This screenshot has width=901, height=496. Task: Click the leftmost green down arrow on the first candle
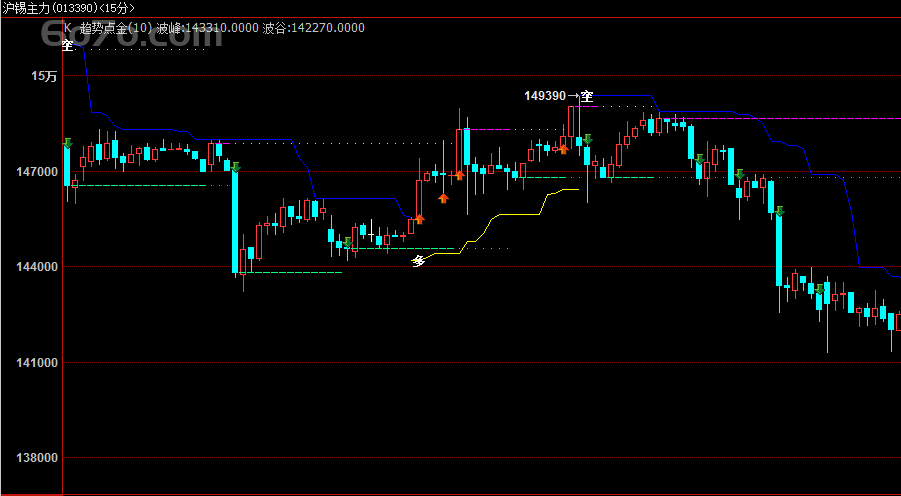68,143
